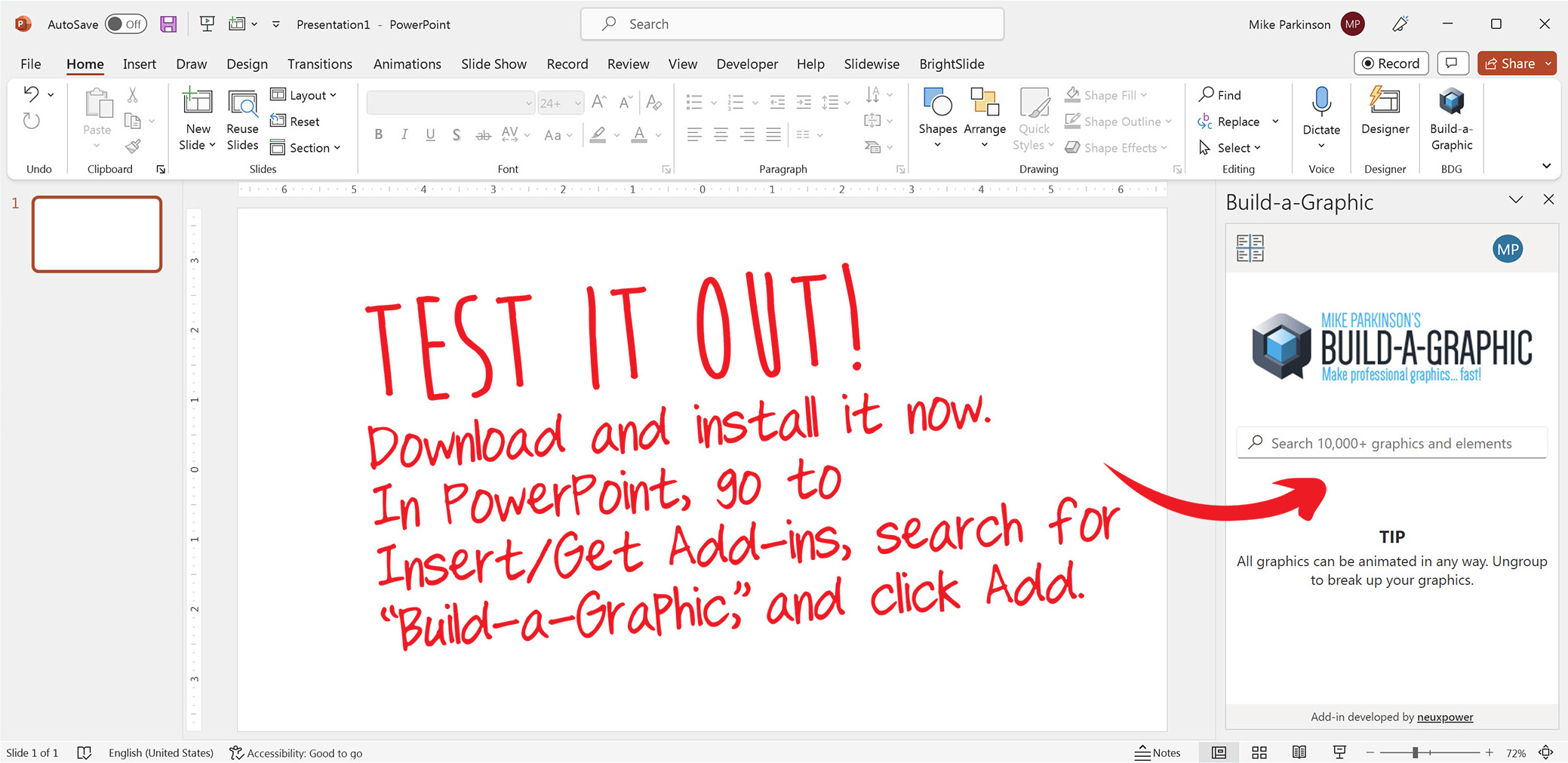Click Increase Font Size icon
The width and height of the screenshot is (1568, 763).
599,102
